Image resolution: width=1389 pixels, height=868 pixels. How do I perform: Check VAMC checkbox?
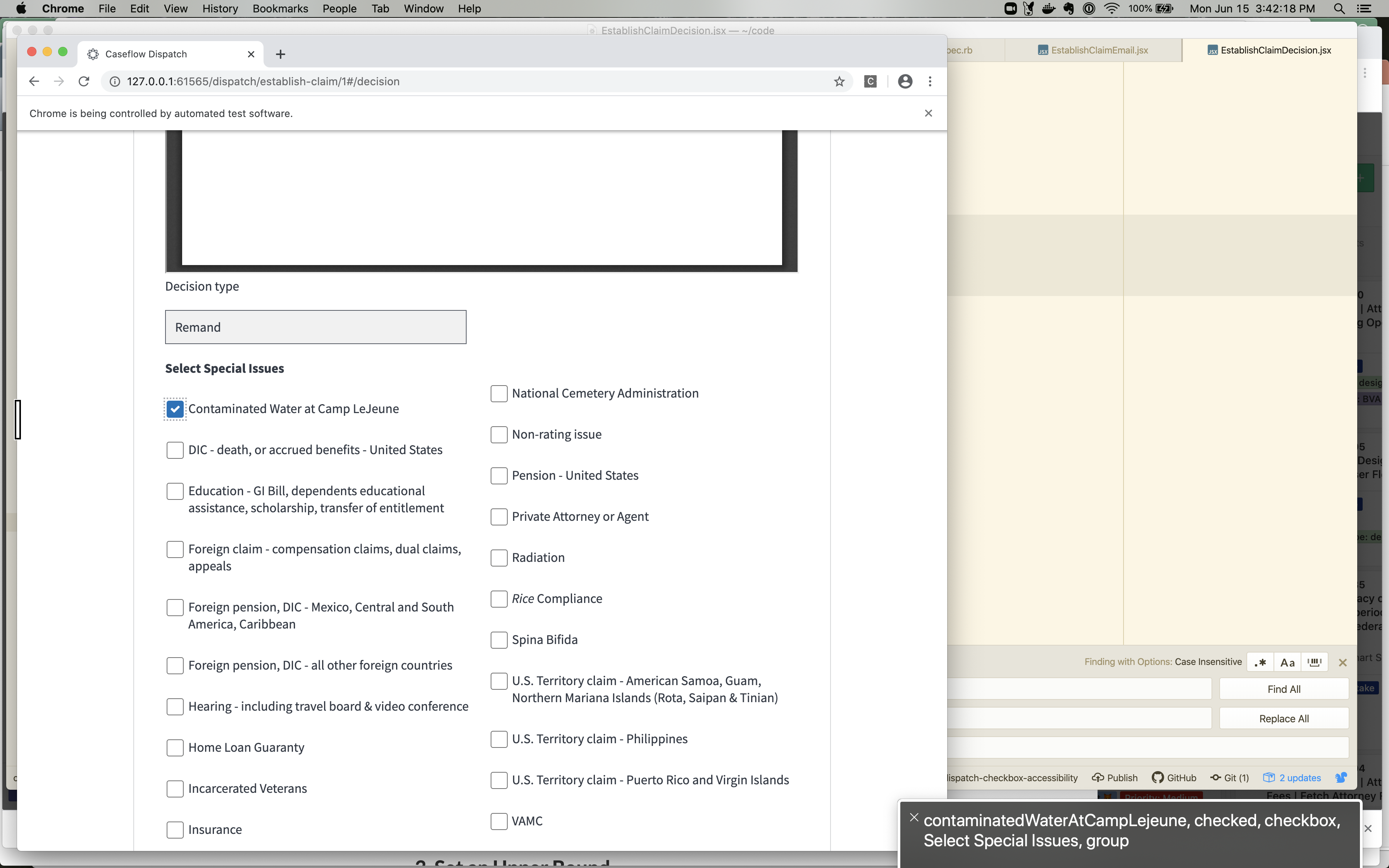pyautogui.click(x=499, y=821)
